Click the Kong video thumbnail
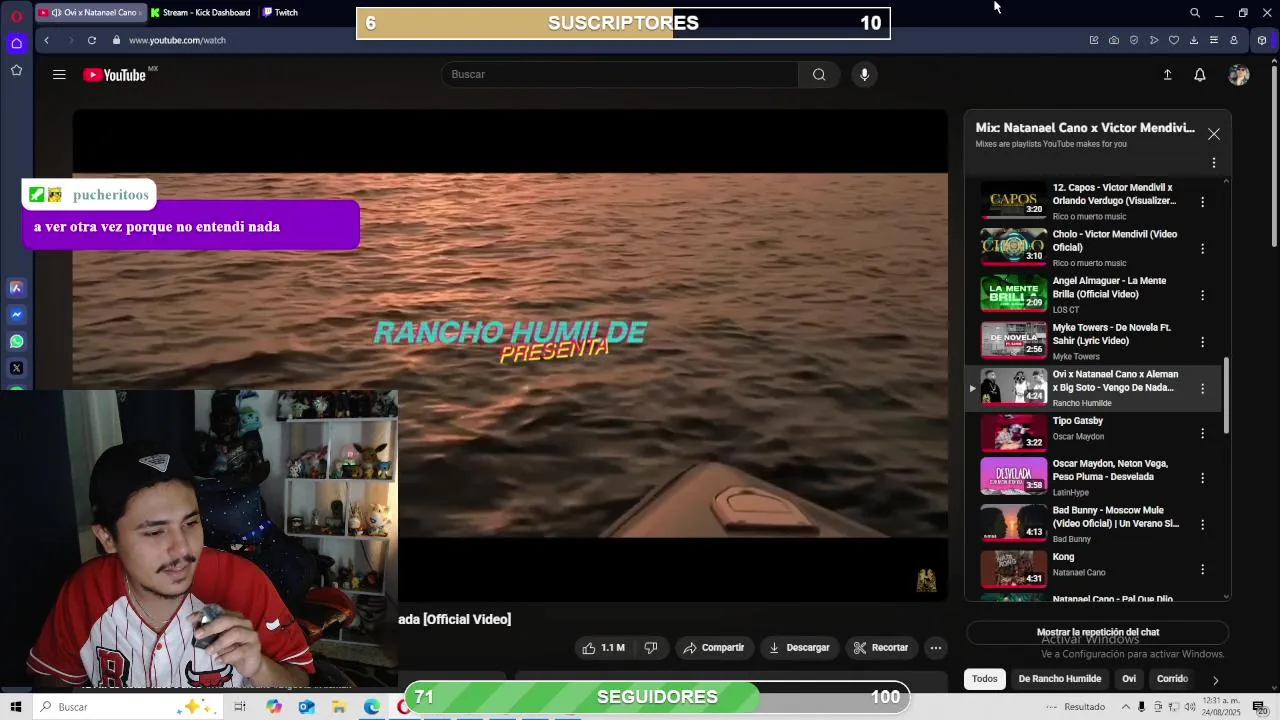The width and height of the screenshot is (1280, 720). coord(1014,568)
